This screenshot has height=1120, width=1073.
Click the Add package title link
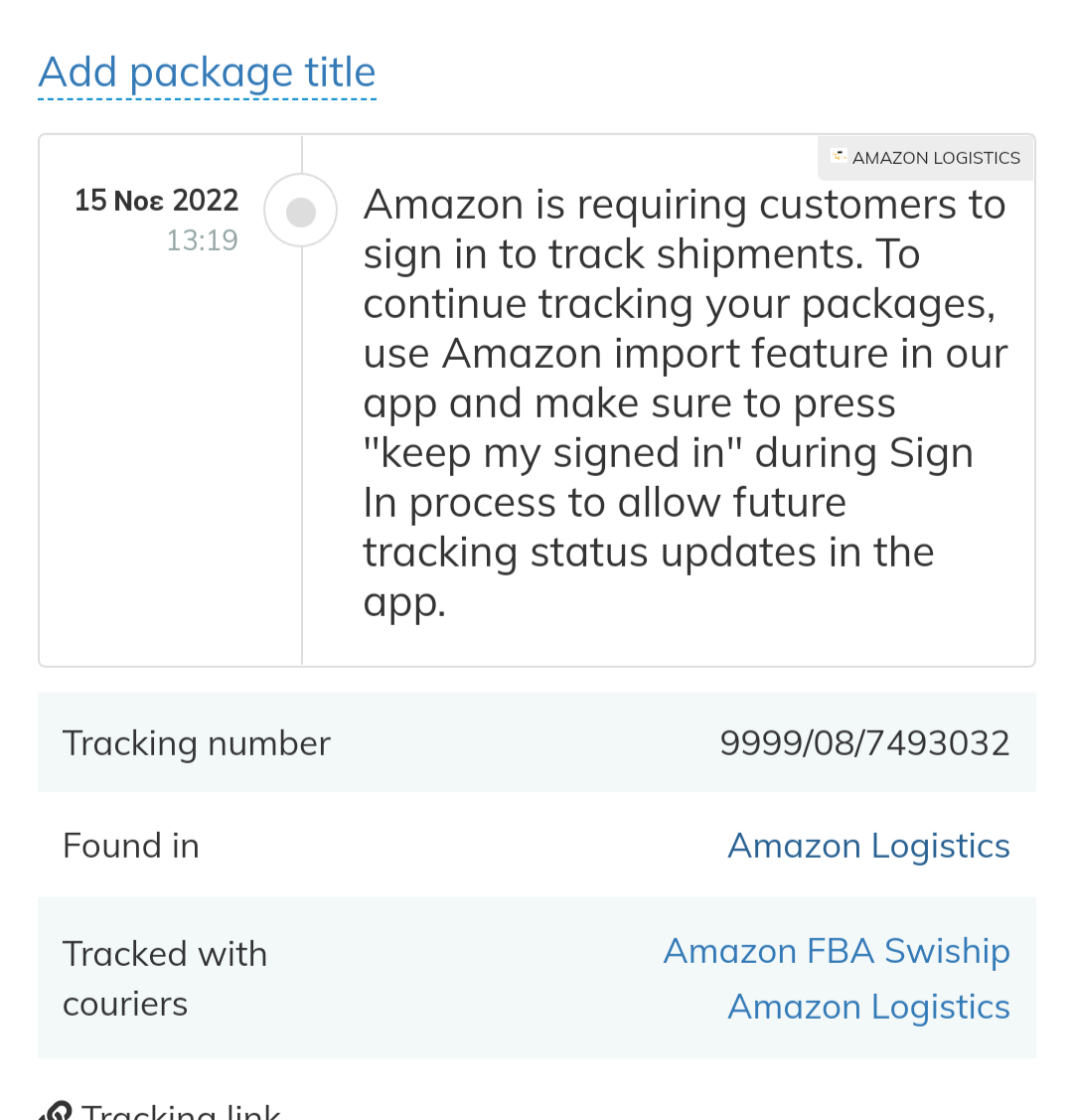click(x=207, y=73)
